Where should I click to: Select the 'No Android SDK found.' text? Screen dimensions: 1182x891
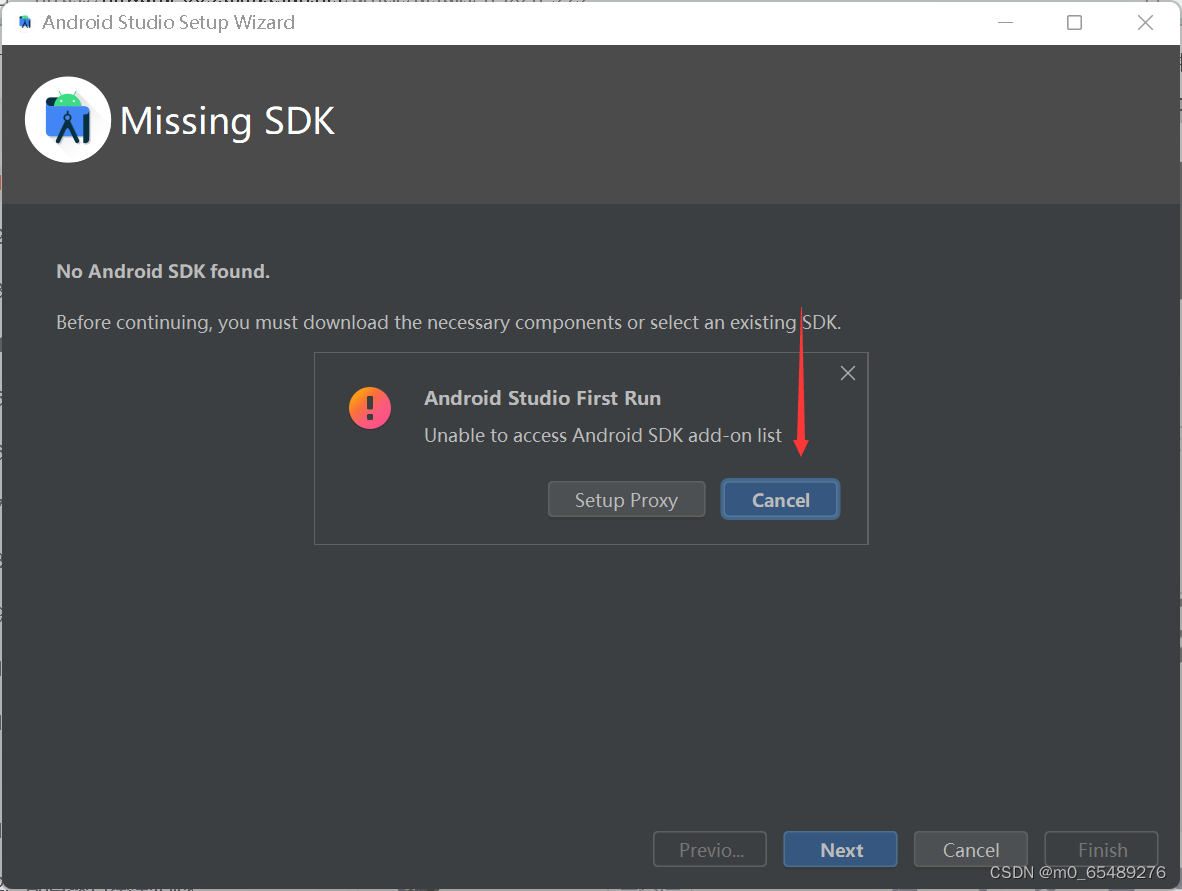click(x=163, y=271)
